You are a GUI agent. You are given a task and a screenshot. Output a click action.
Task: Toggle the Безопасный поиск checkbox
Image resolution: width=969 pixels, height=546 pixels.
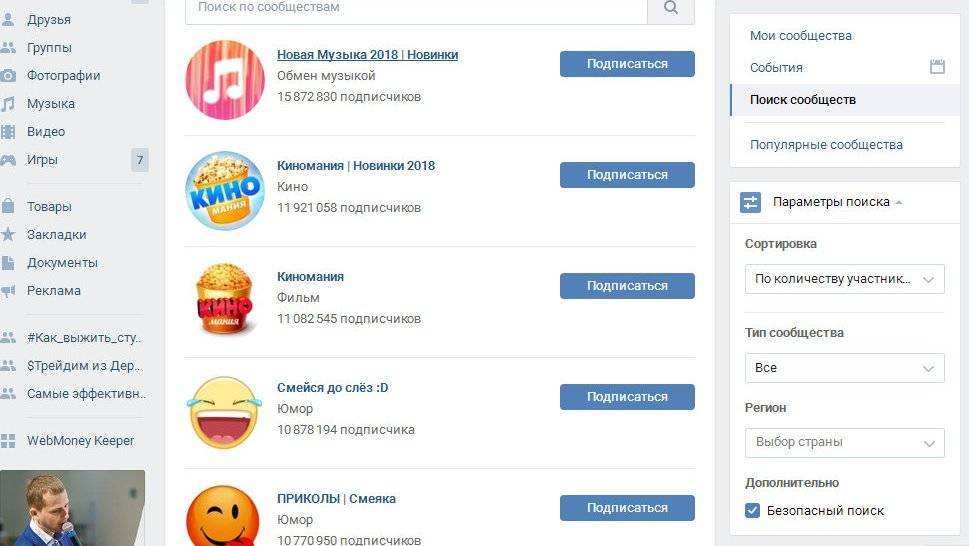tap(752, 510)
